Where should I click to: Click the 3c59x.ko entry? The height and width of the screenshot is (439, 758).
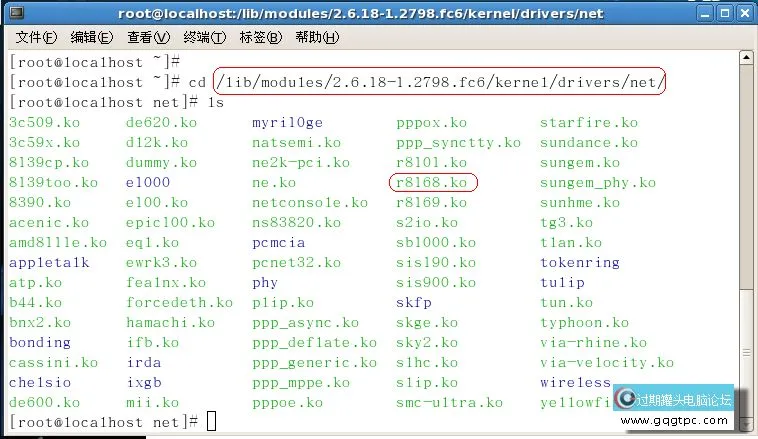point(44,143)
